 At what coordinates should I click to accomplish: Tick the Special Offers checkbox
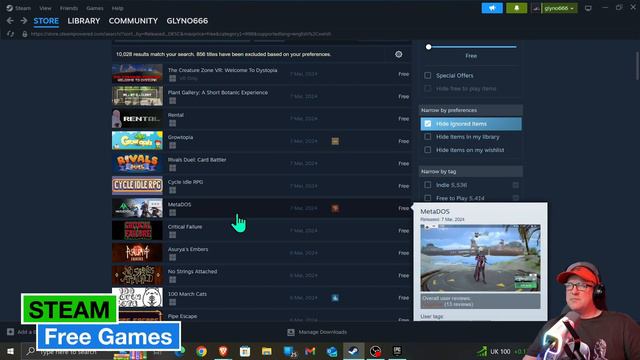tap(427, 76)
